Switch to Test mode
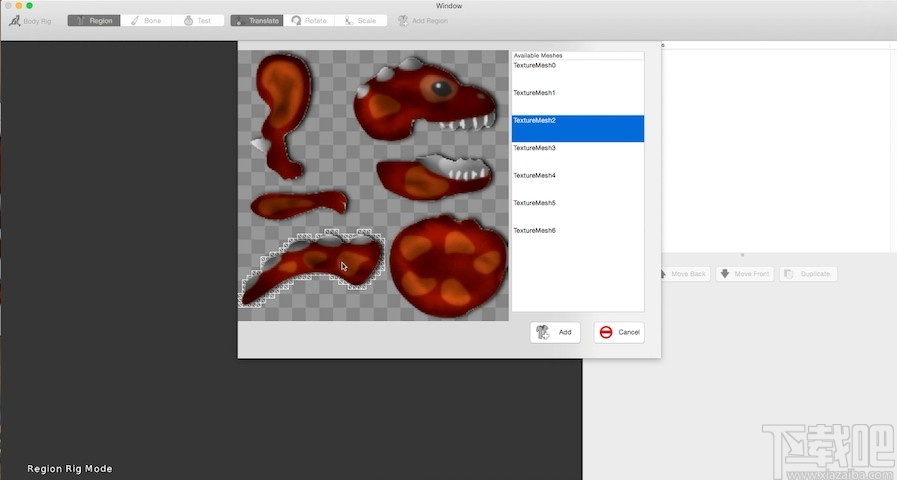 [x=197, y=21]
